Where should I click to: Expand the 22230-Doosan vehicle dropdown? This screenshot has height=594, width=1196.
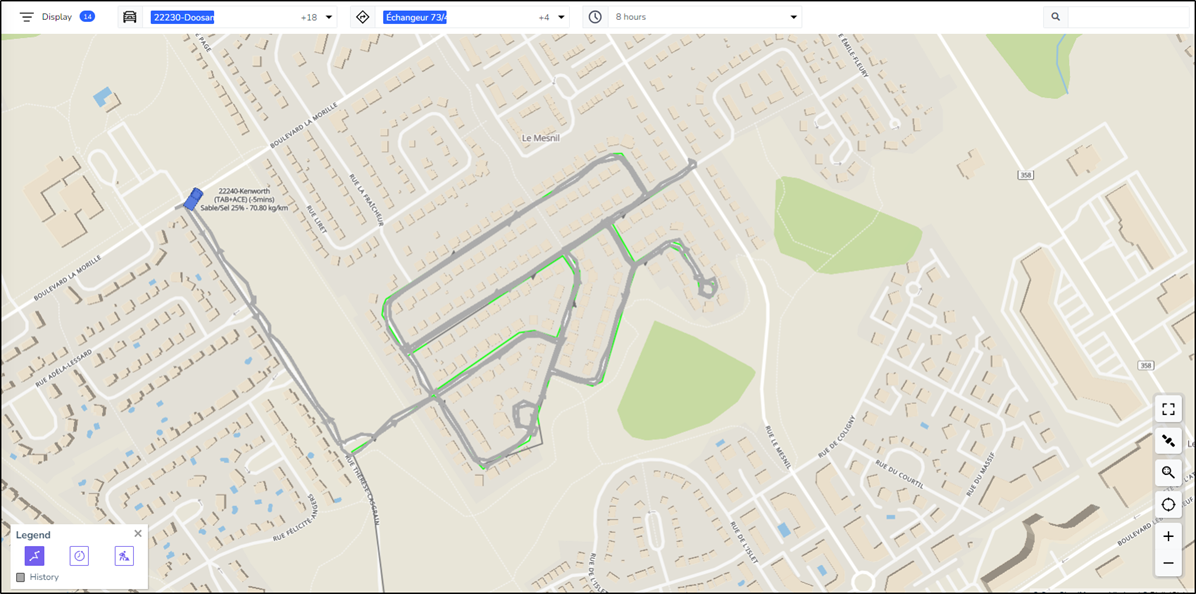coord(329,17)
